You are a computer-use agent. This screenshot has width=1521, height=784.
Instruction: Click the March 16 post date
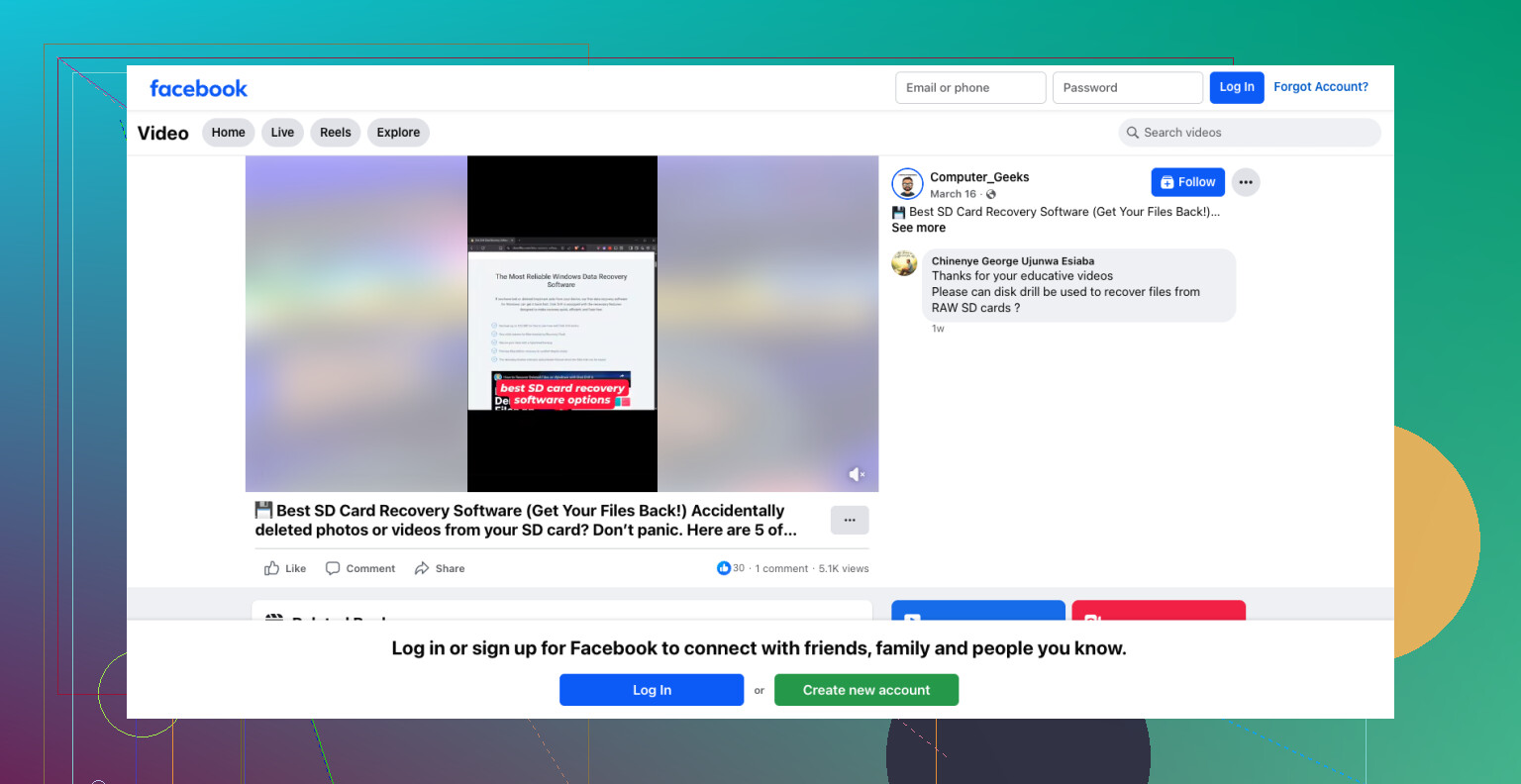[953, 194]
